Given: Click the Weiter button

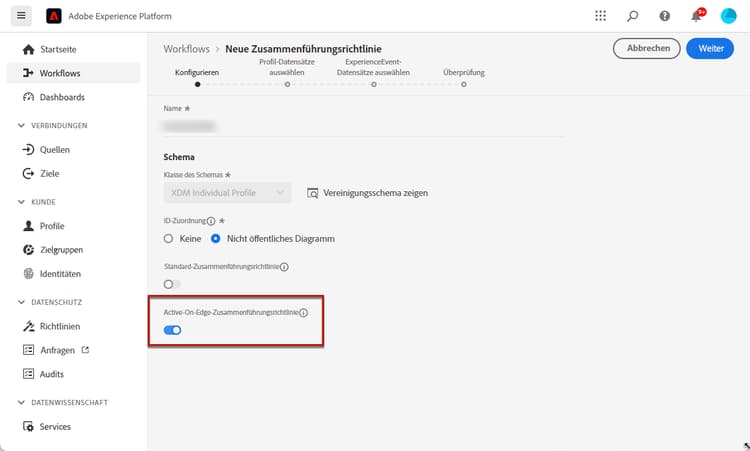Looking at the screenshot, I should pos(710,48).
